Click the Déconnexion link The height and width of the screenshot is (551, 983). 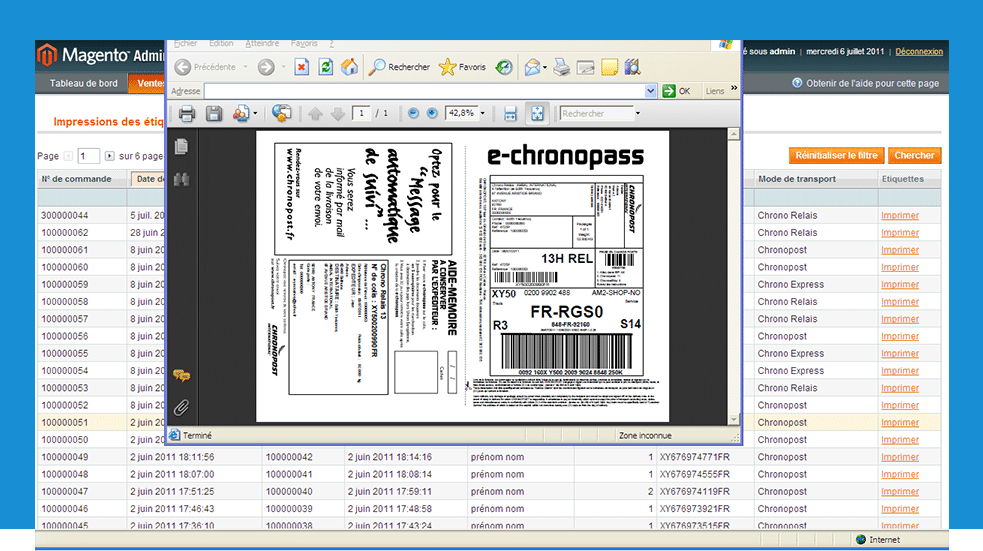point(918,51)
